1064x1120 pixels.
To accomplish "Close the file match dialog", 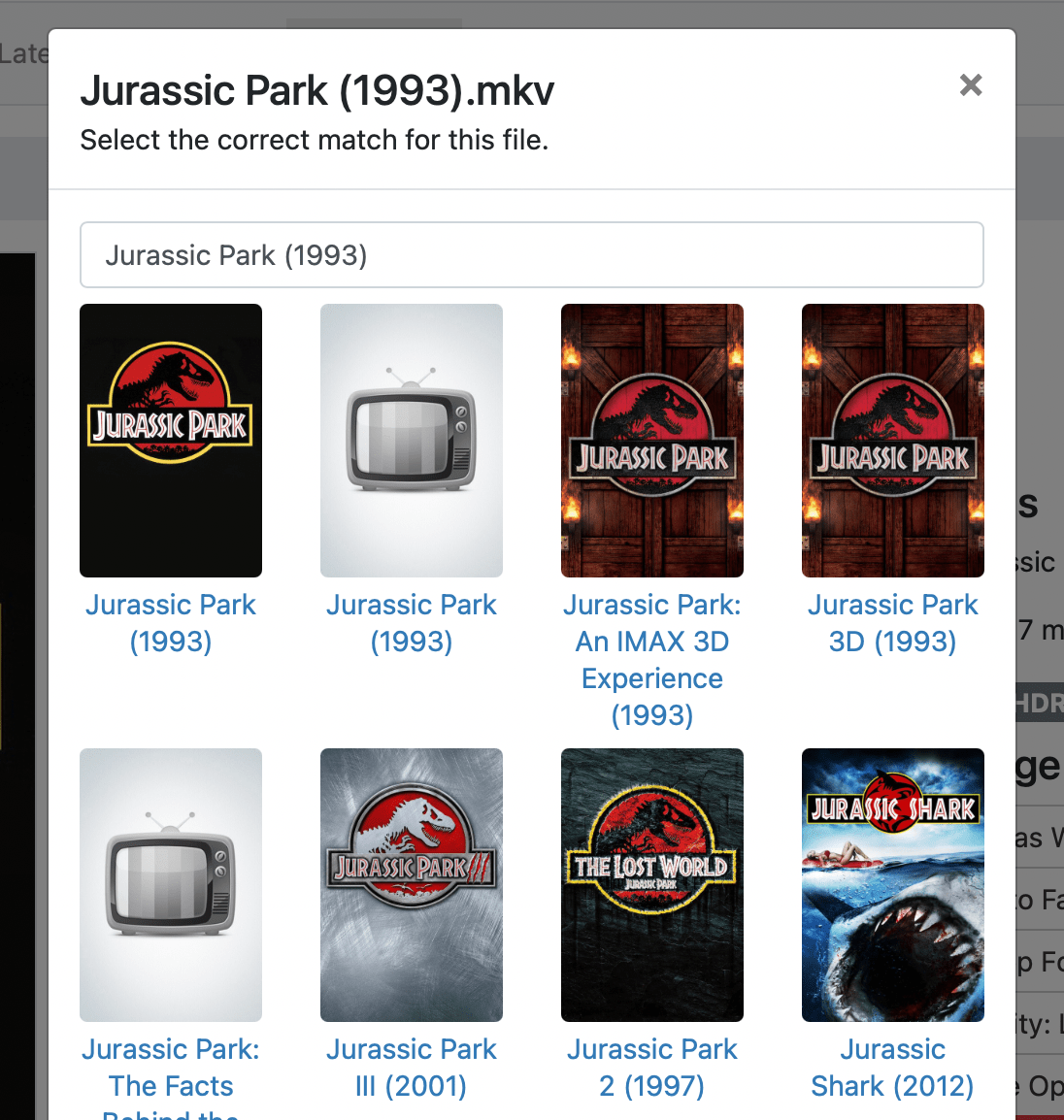I will pyautogui.click(x=970, y=85).
